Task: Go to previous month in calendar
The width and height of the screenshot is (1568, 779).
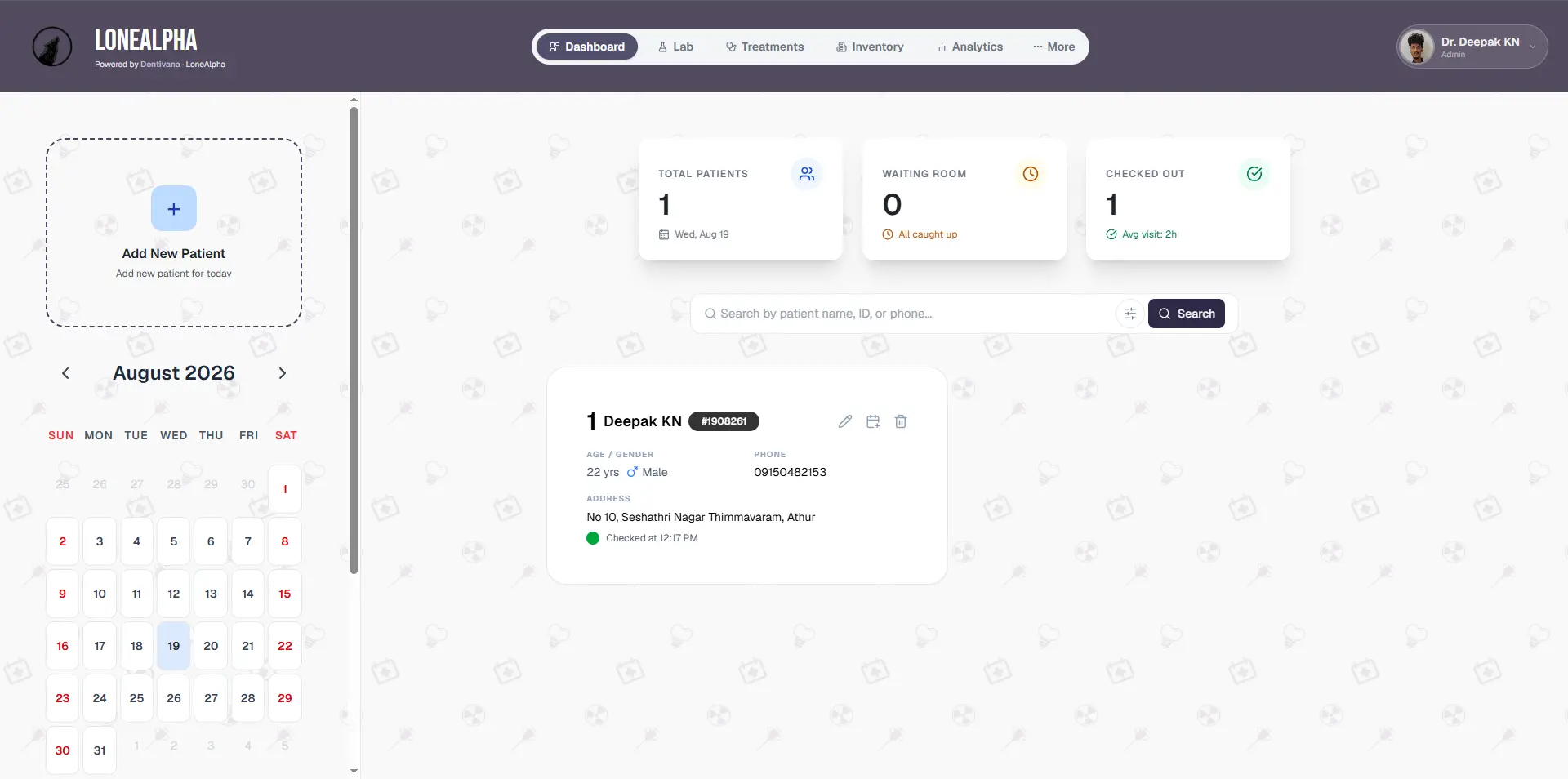Action: click(x=65, y=373)
